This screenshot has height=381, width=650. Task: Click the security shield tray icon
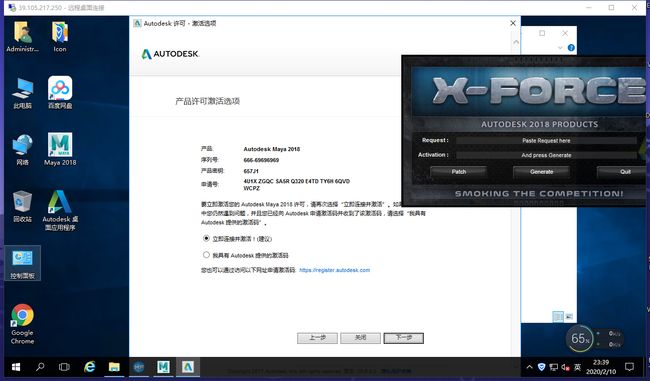[x=541, y=367]
